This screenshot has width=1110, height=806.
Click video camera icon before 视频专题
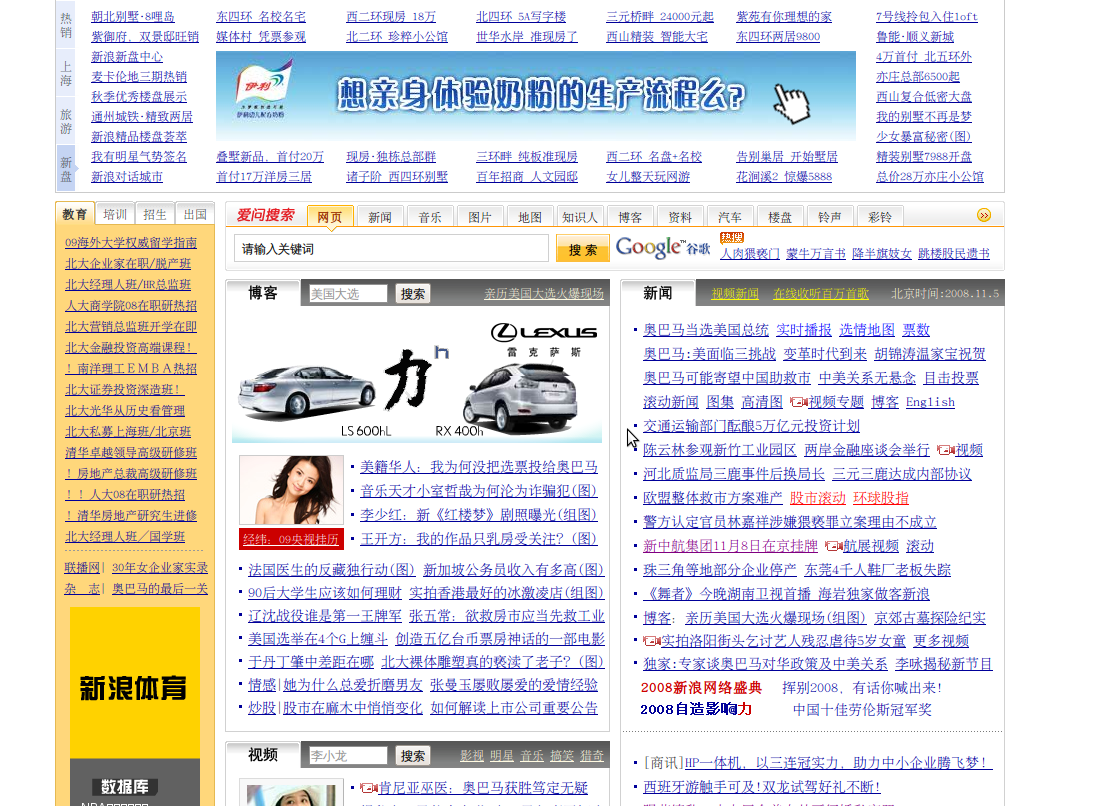click(799, 403)
